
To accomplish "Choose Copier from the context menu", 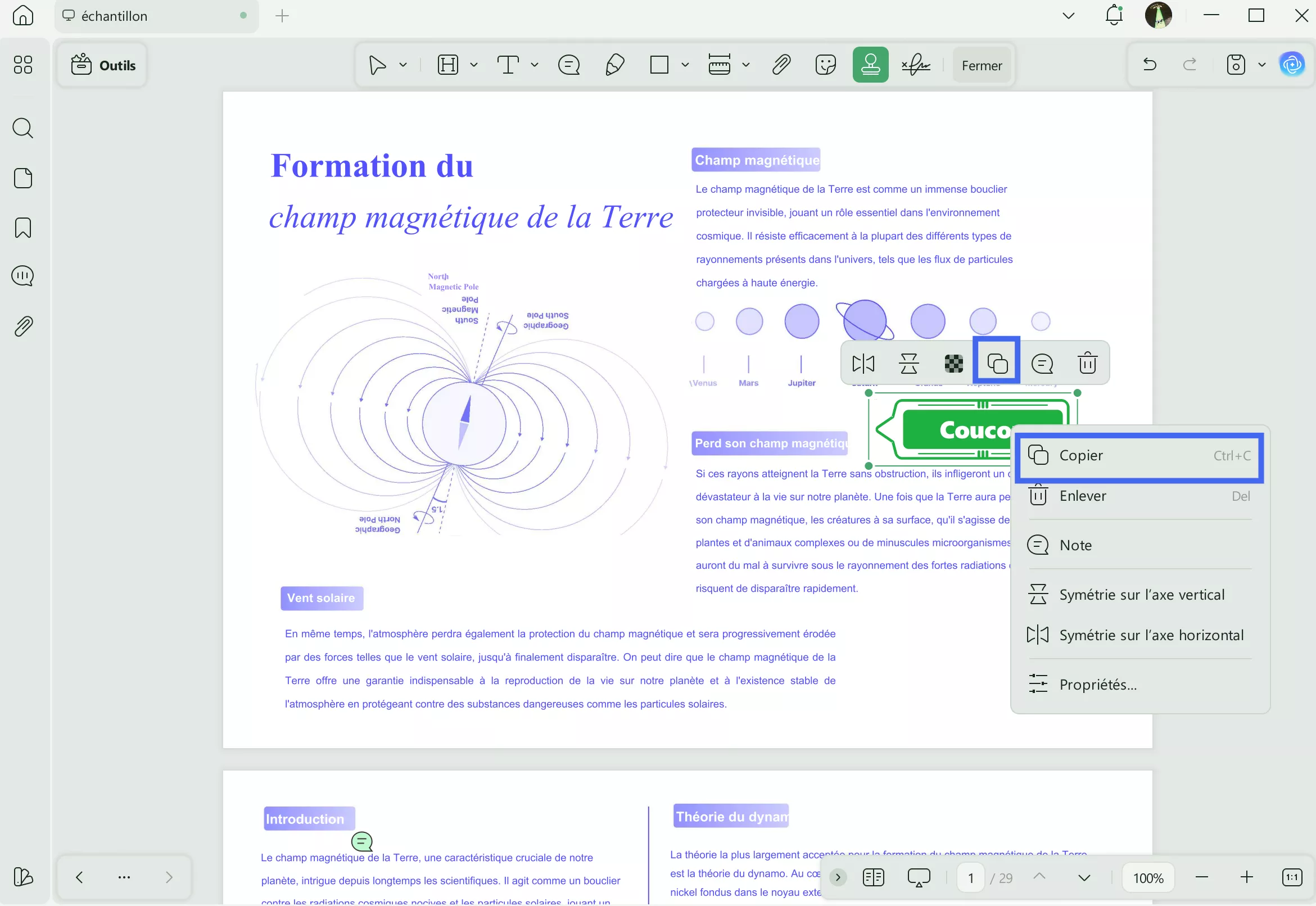I will [1138, 455].
